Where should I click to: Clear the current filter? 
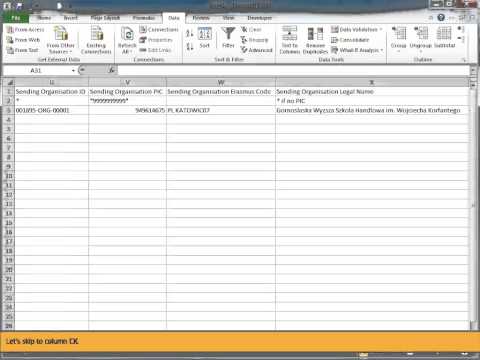pyautogui.click(x=251, y=30)
